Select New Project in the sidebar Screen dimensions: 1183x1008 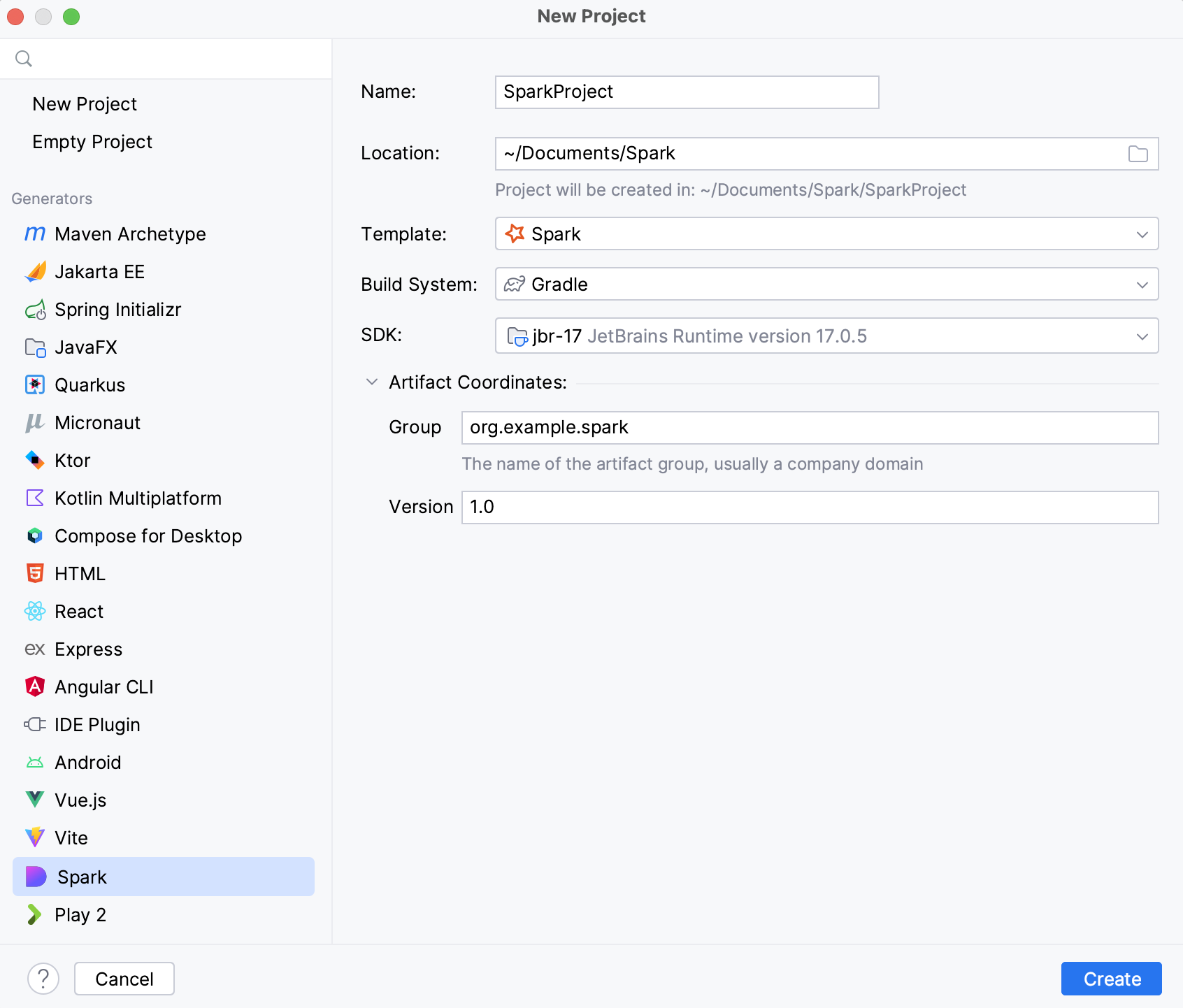(85, 104)
